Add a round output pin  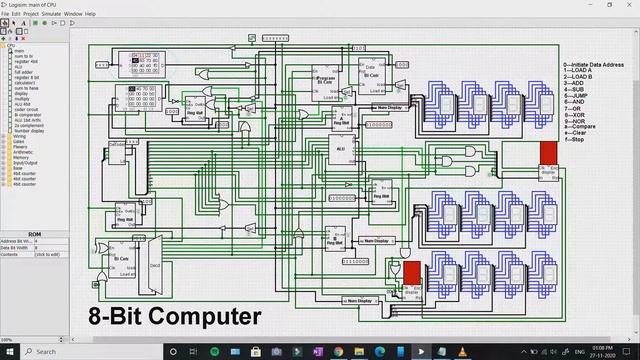[x=44, y=23]
